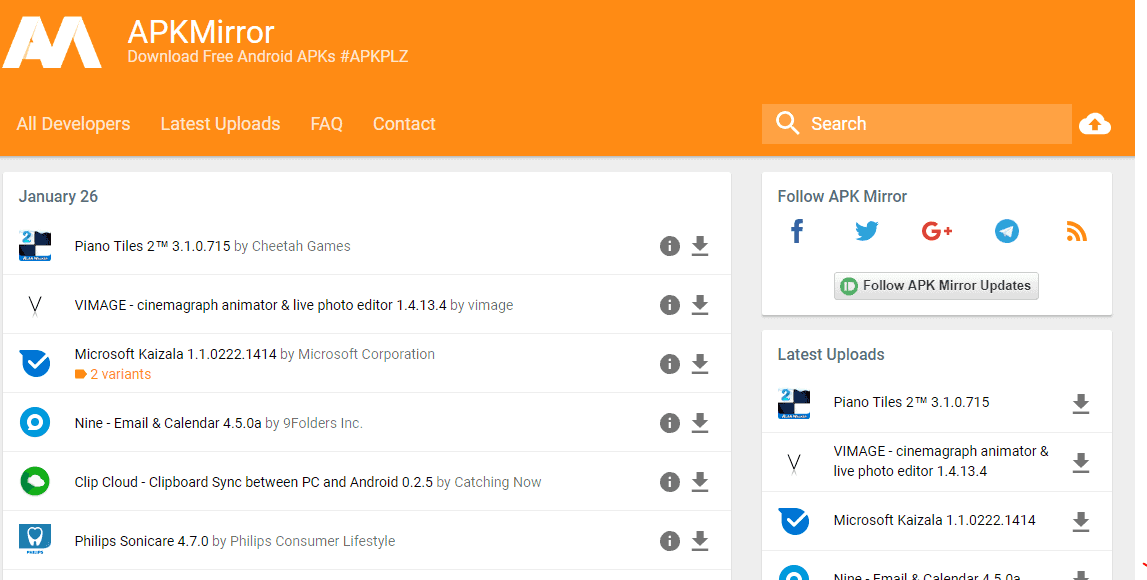Click inside the Search input field
1147x580 pixels.
[900, 123]
